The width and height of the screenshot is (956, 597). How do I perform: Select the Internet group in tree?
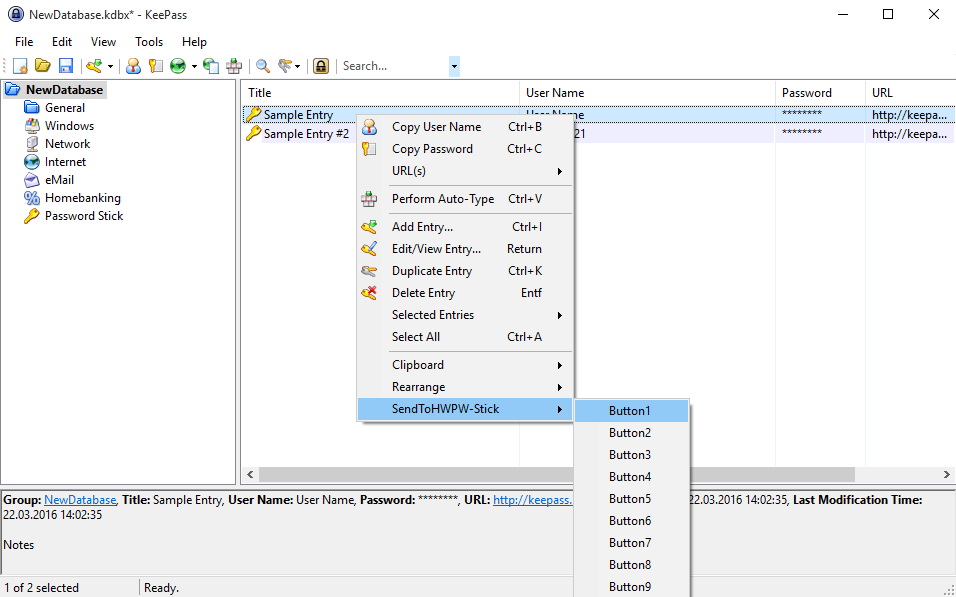pos(65,162)
